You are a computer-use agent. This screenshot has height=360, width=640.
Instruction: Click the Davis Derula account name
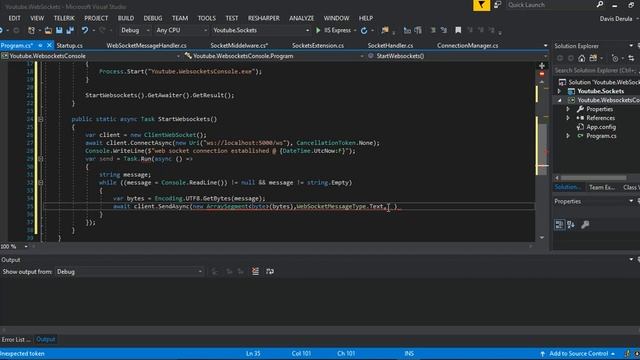616,19
